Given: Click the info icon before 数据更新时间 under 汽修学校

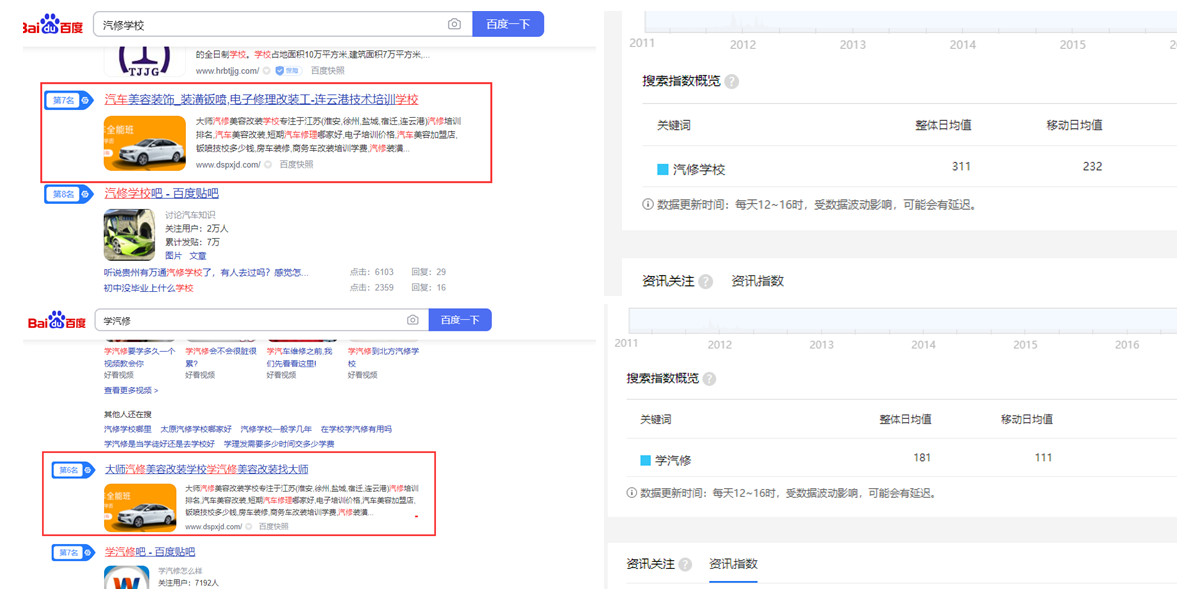Looking at the screenshot, I should point(647,205).
